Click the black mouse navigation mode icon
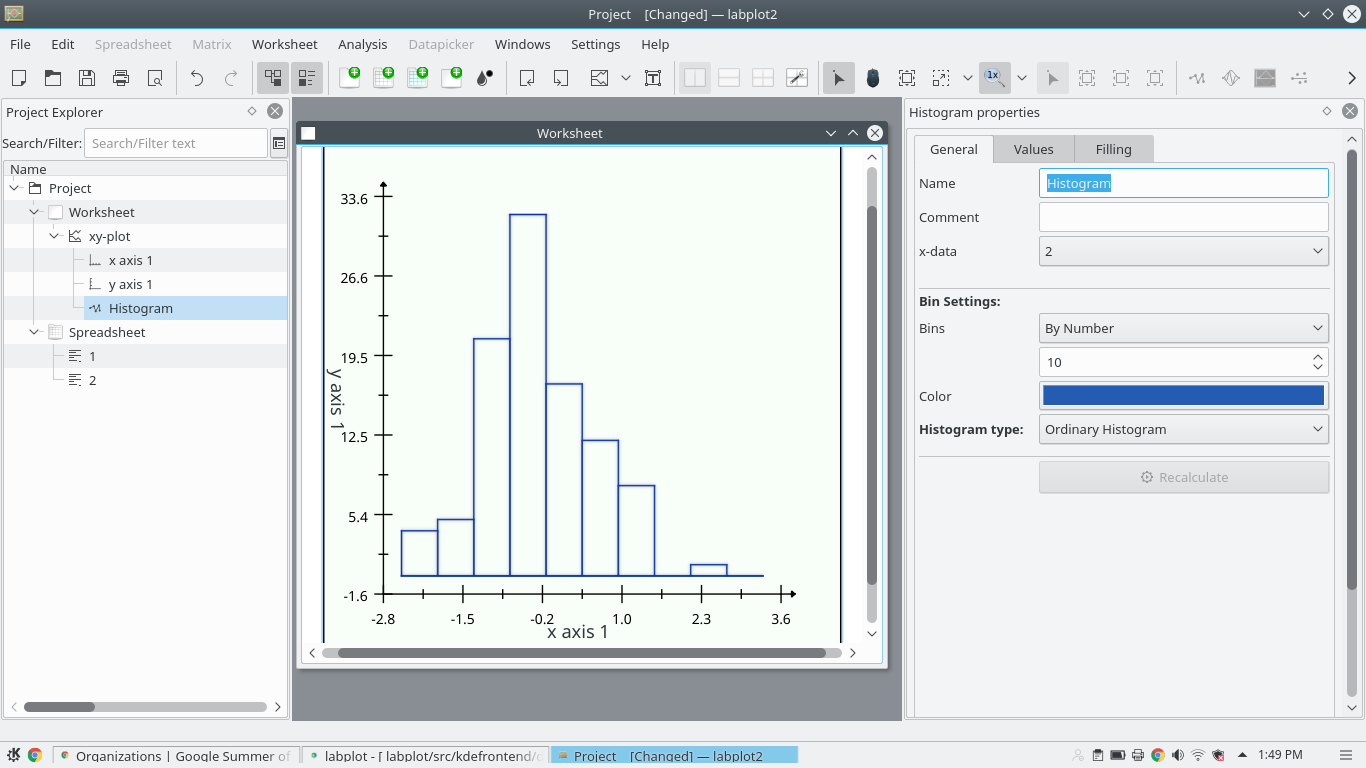The height and width of the screenshot is (768, 1366). 873,78
